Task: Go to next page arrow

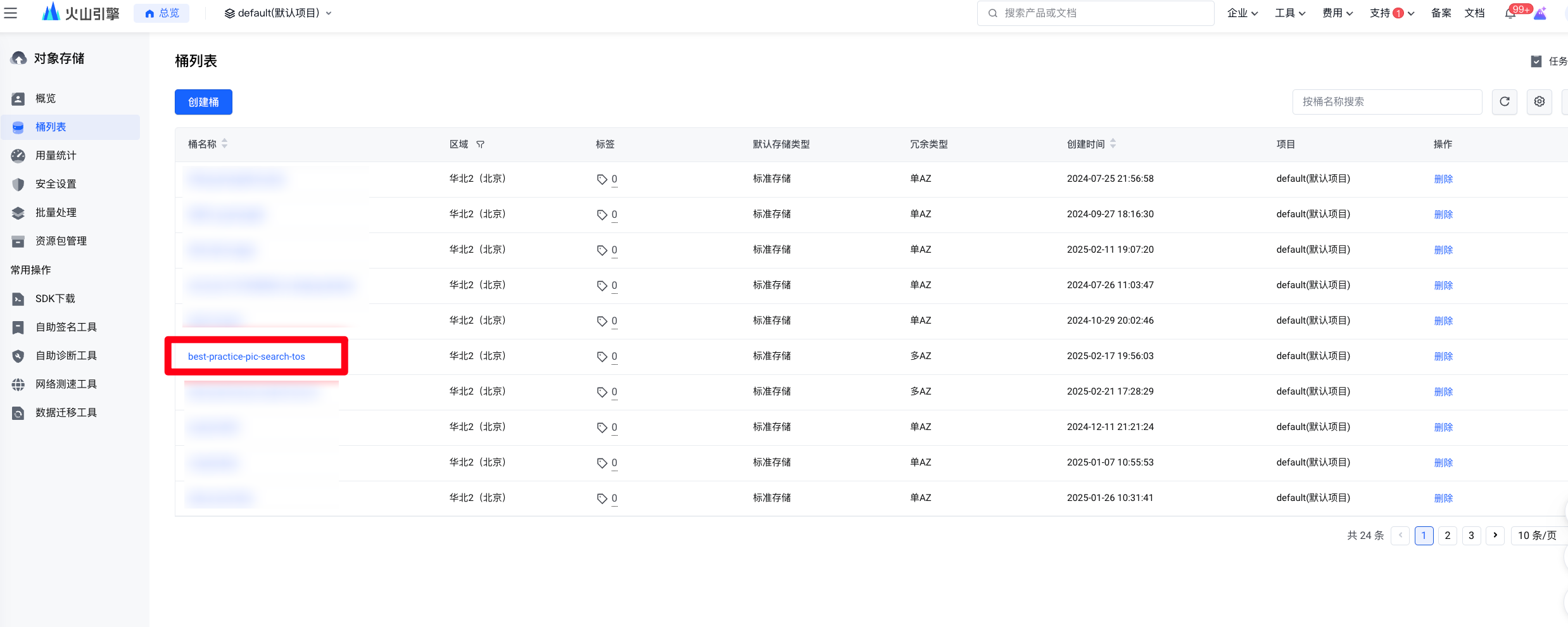Action: click(1495, 535)
